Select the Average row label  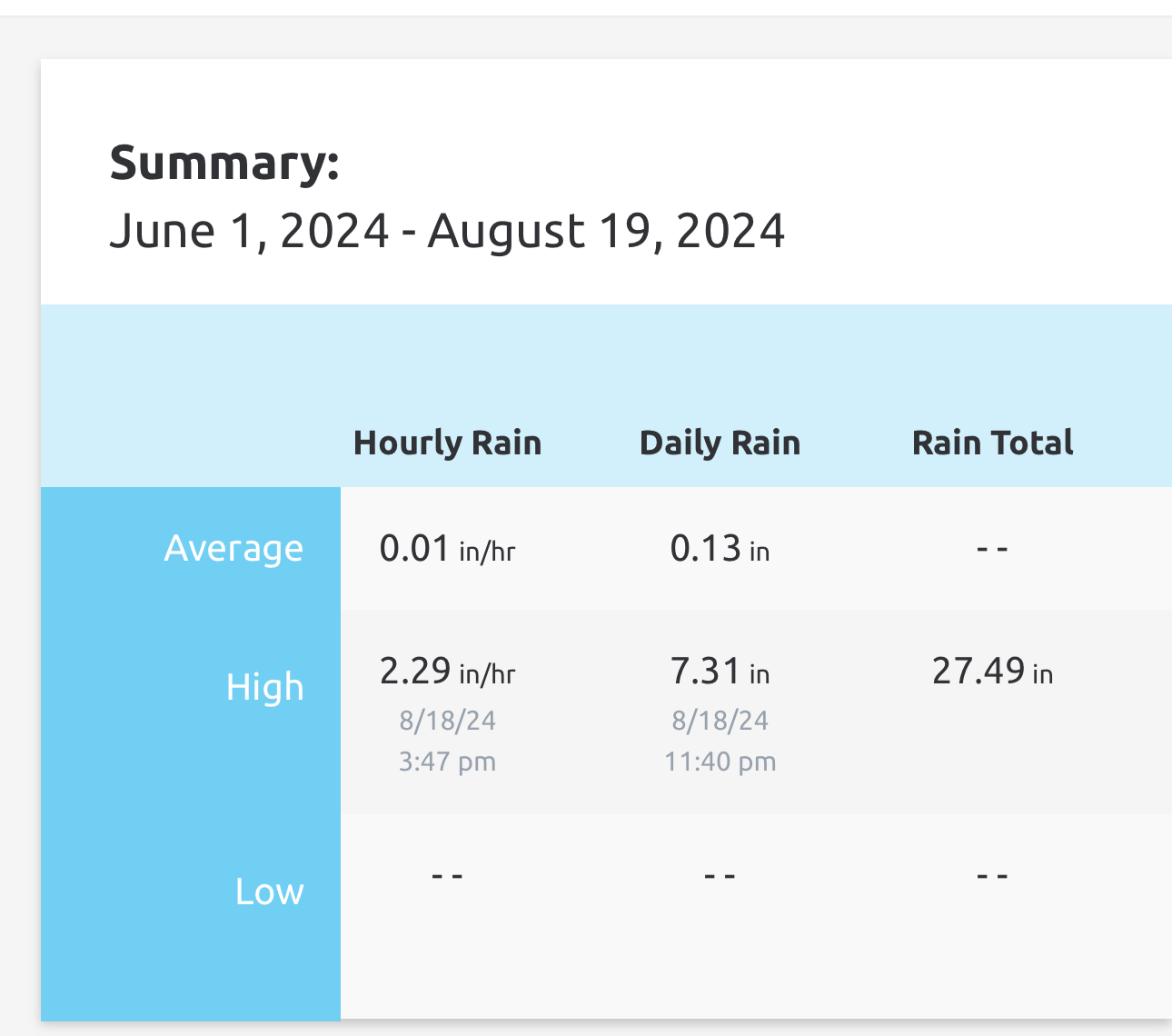233,548
